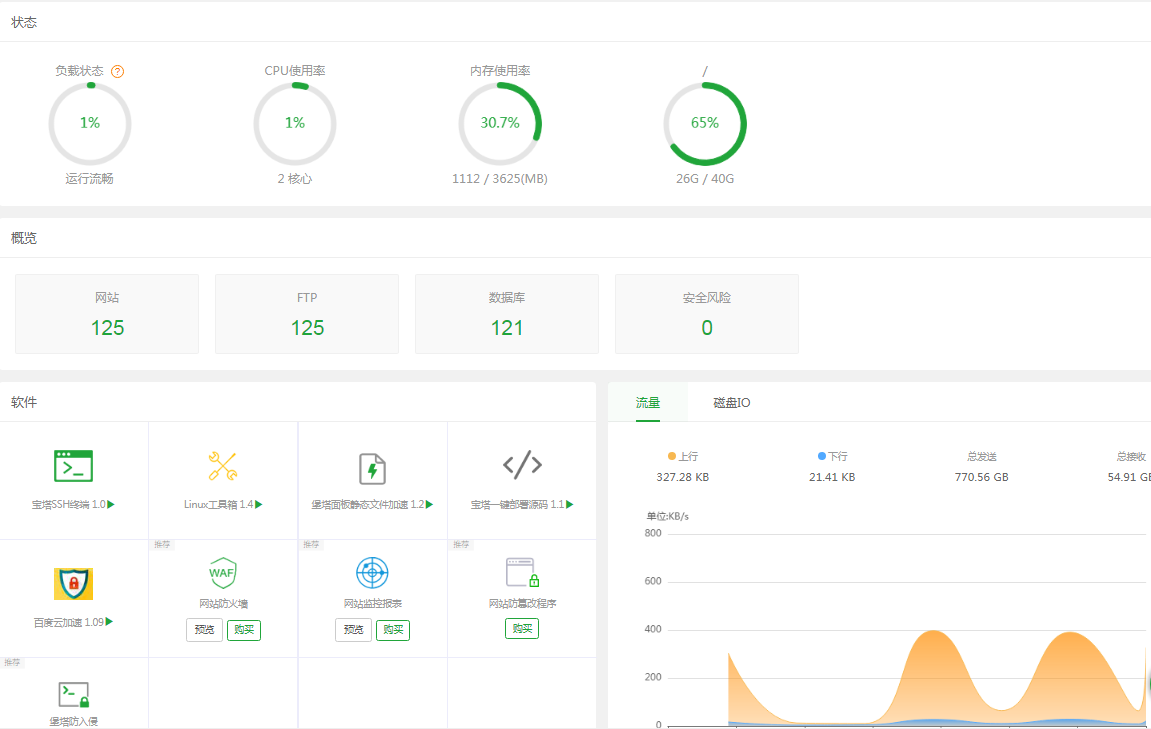Screen dimensions: 1151x729
Task: Click the arrow next to 宝塔一键部署源码 1.1
Action: [x=570, y=504]
